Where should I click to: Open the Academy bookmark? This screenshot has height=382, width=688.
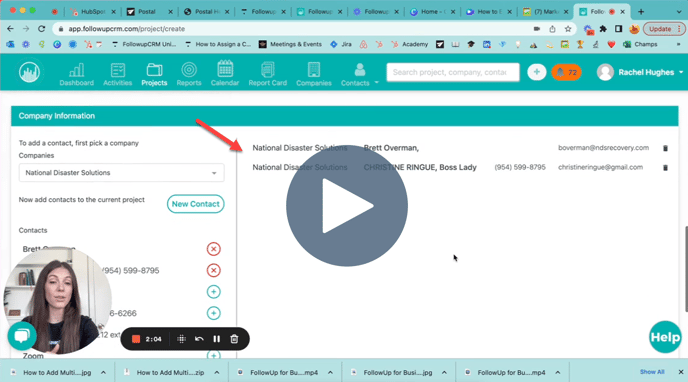click(x=410, y=44)
